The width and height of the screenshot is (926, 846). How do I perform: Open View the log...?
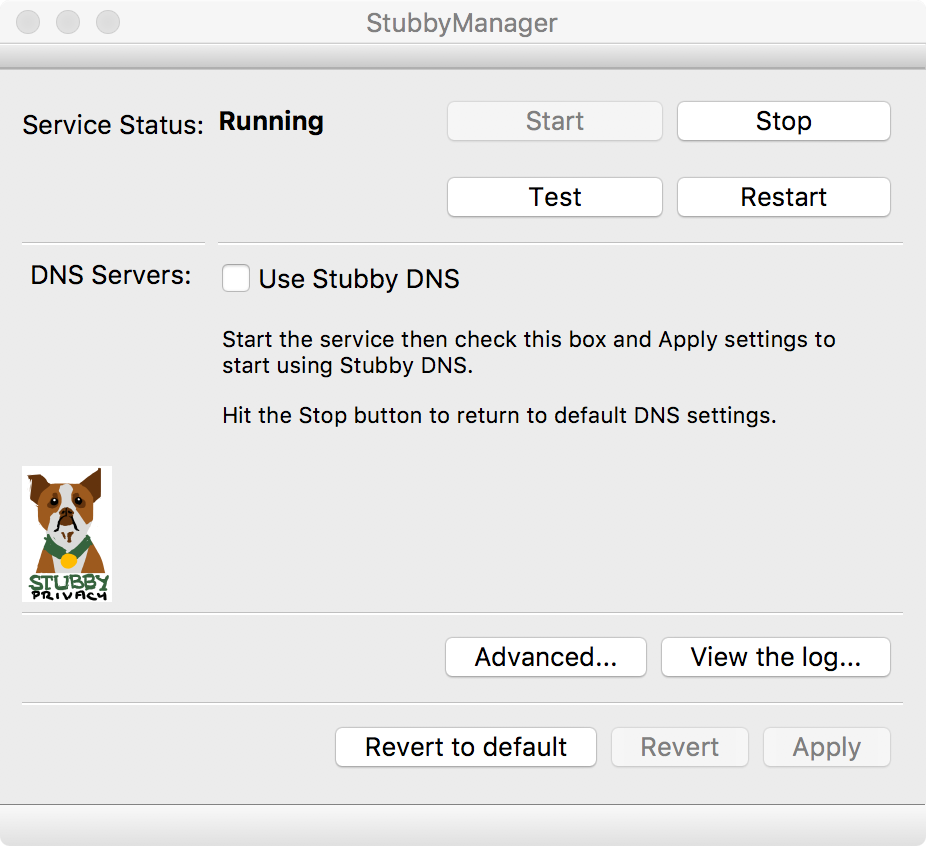(x=775, y=657)
